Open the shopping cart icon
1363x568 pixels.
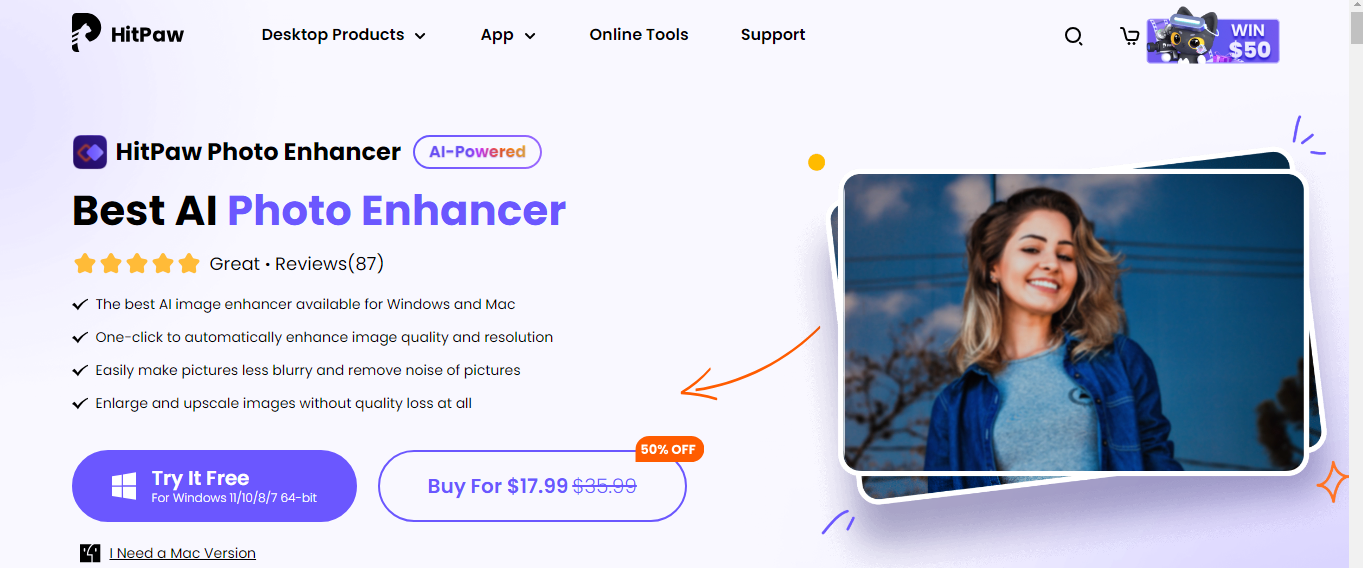pyautogui.click(x=1129, y=36)
